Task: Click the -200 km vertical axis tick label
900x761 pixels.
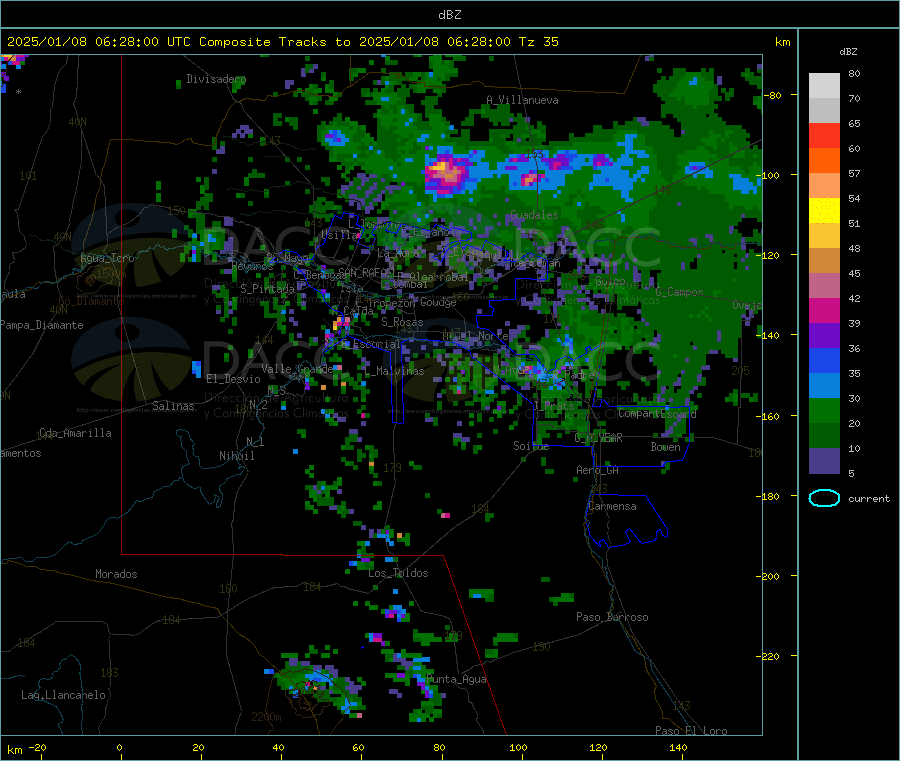Action: click(769, 576)
